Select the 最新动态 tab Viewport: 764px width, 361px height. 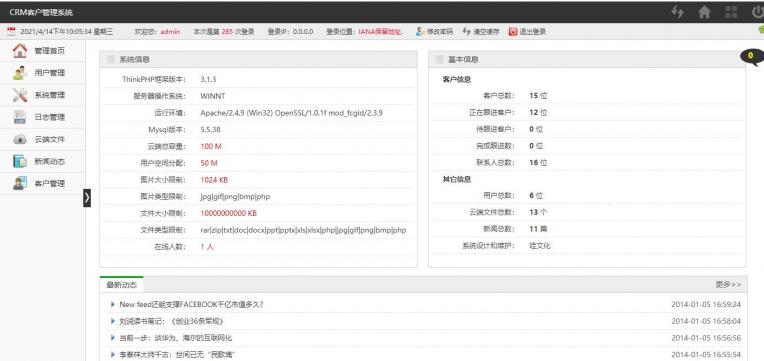click(x=122, y=285)
